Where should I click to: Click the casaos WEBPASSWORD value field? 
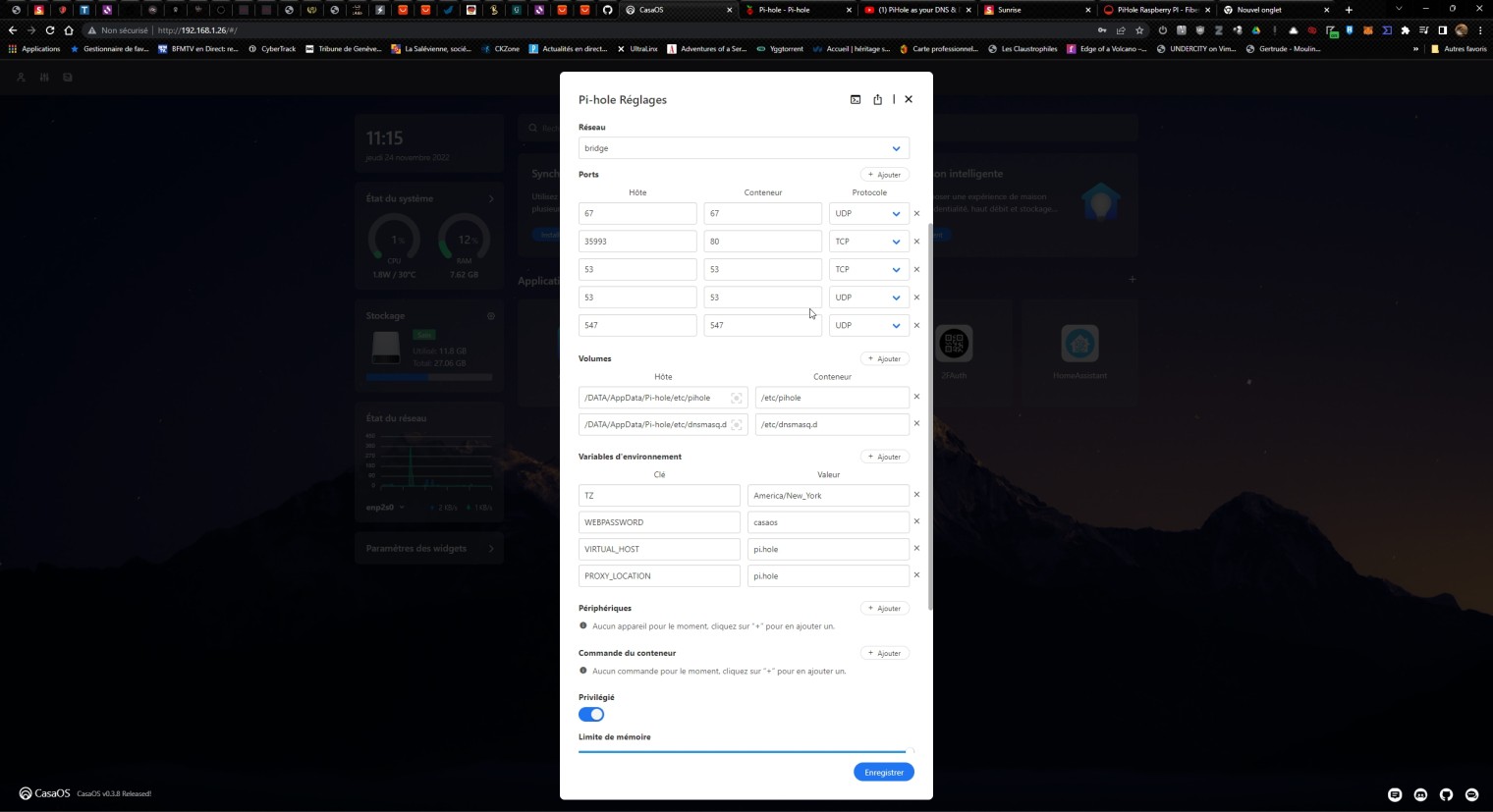[827, 522]
